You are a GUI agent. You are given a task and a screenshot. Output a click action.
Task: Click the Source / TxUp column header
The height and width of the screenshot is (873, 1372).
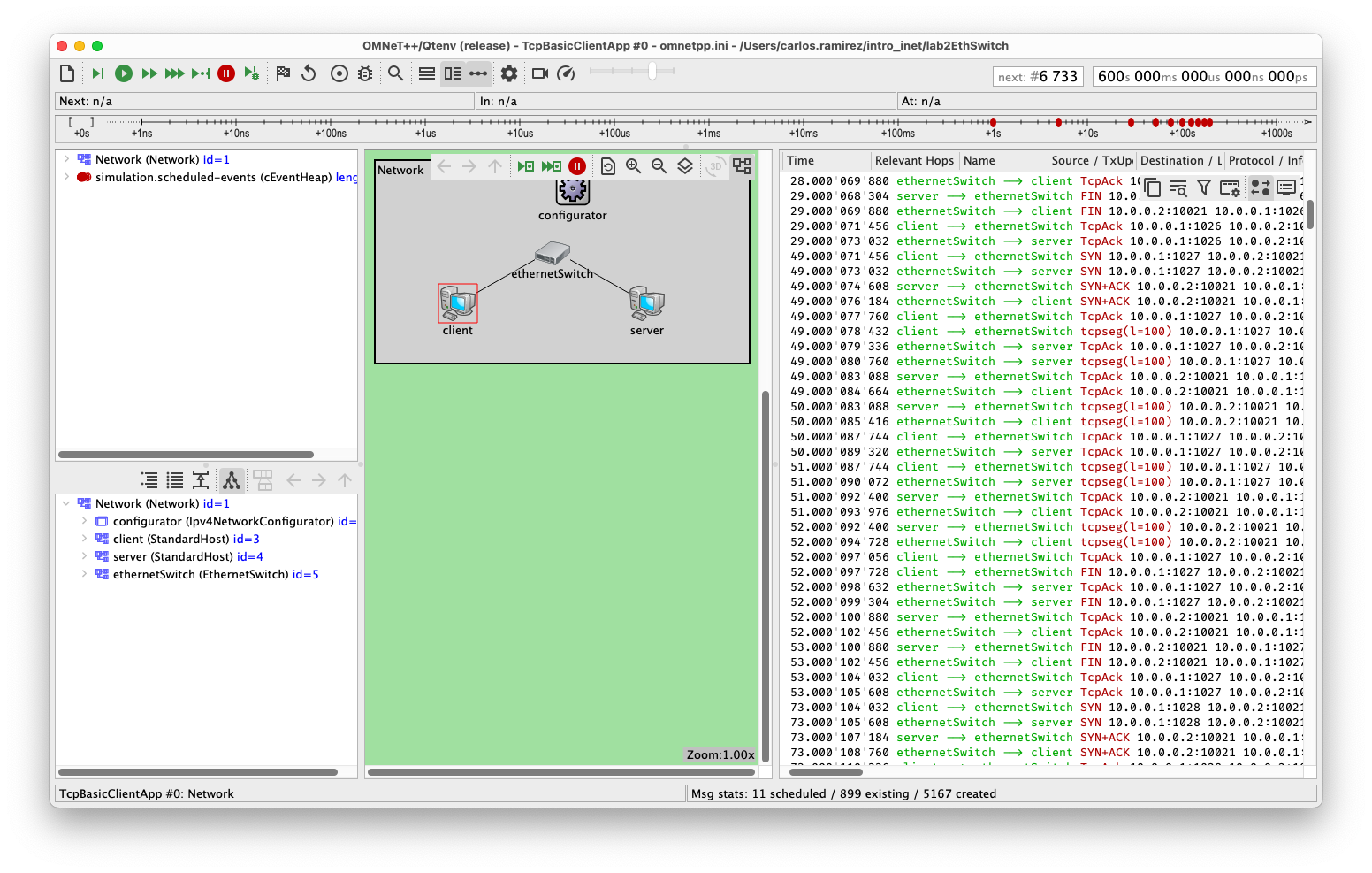(1092, 160)
